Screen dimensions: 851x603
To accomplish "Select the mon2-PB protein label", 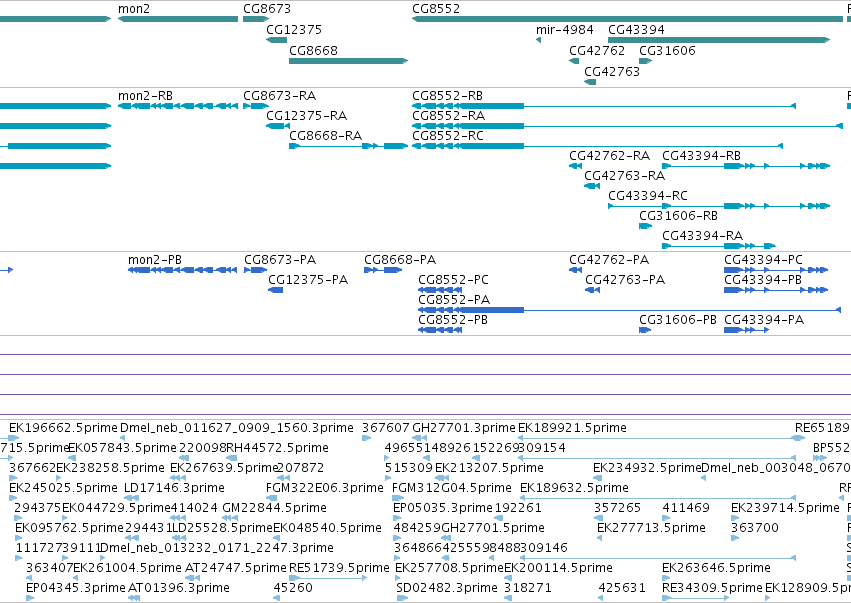I will [x=155, y=259].
